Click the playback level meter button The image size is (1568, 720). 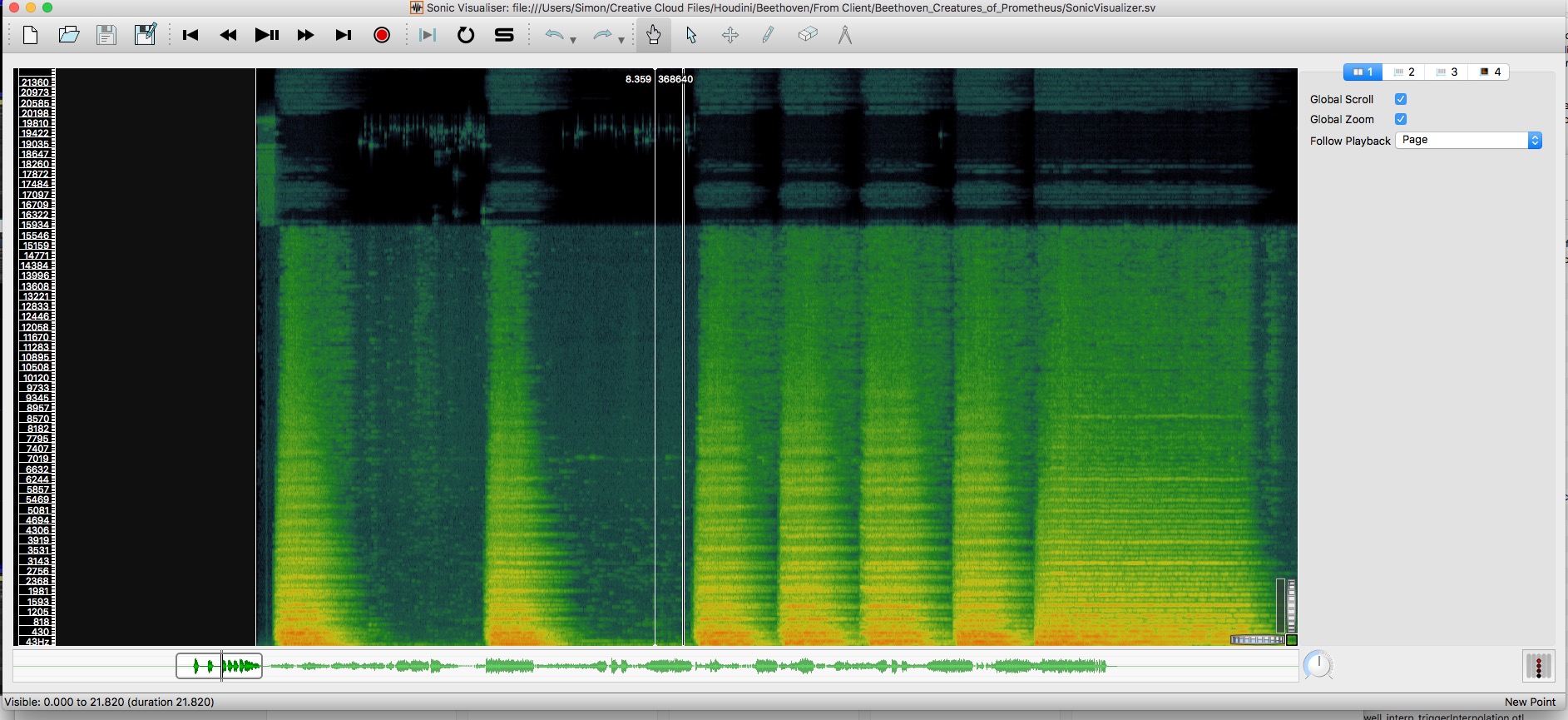(1538, 666)
